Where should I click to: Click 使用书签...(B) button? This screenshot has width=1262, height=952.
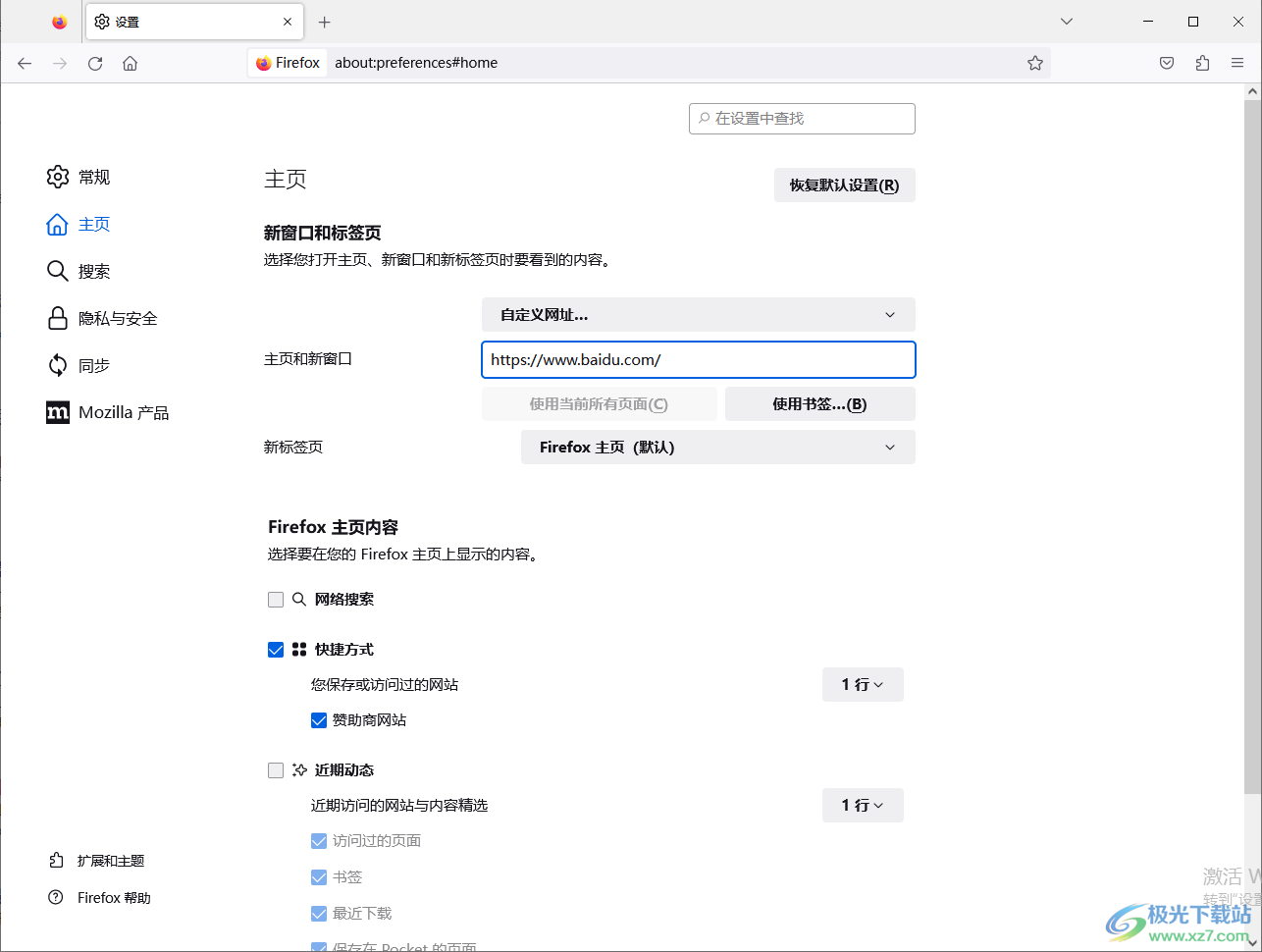(x=820, y=404)
